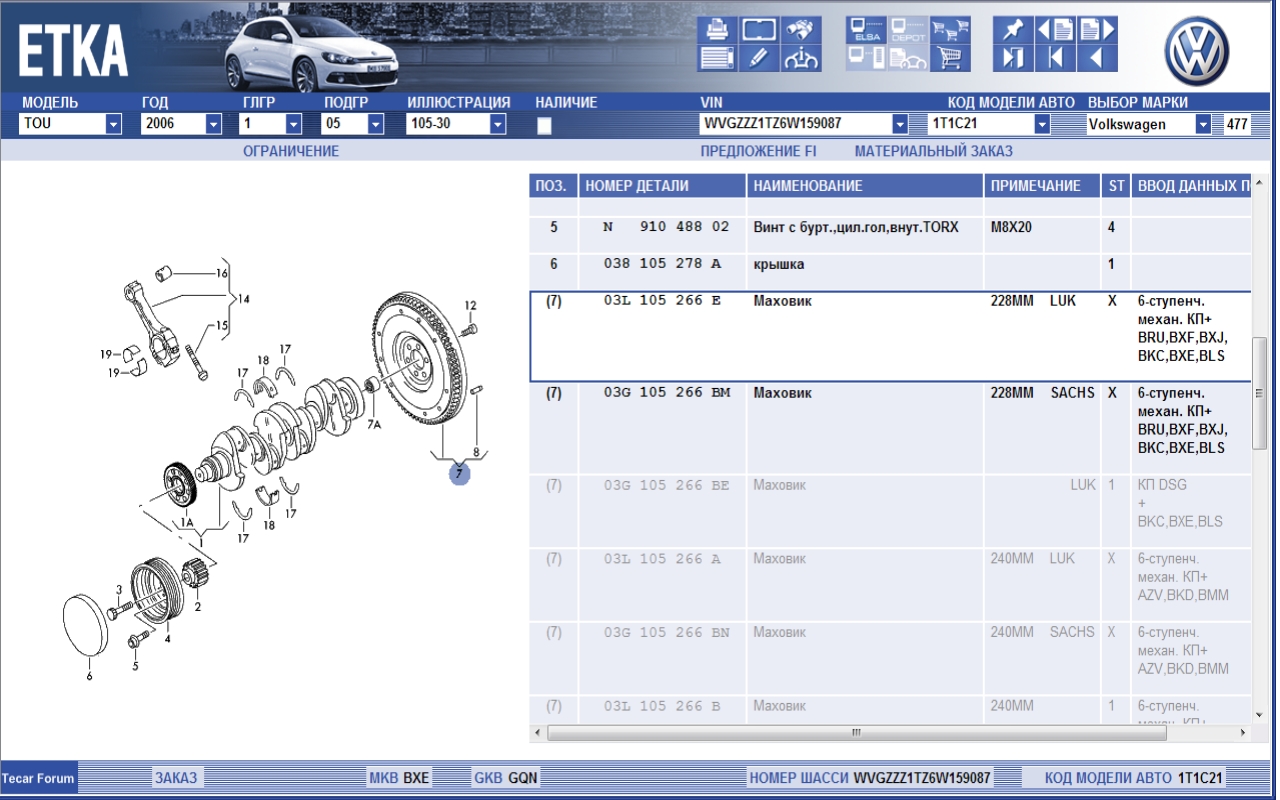Click the Tecar Forum label
The image size is (1280, 800).
coord(38,778)
